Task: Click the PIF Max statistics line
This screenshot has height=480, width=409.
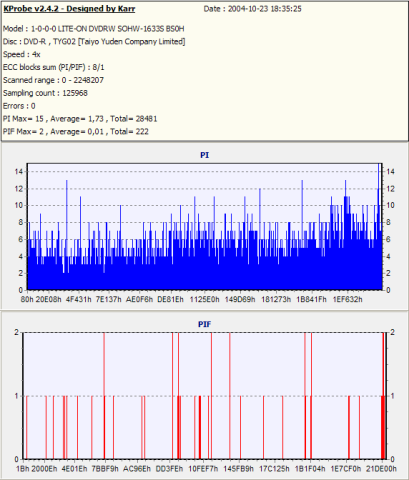Action: tap(76, 132)
